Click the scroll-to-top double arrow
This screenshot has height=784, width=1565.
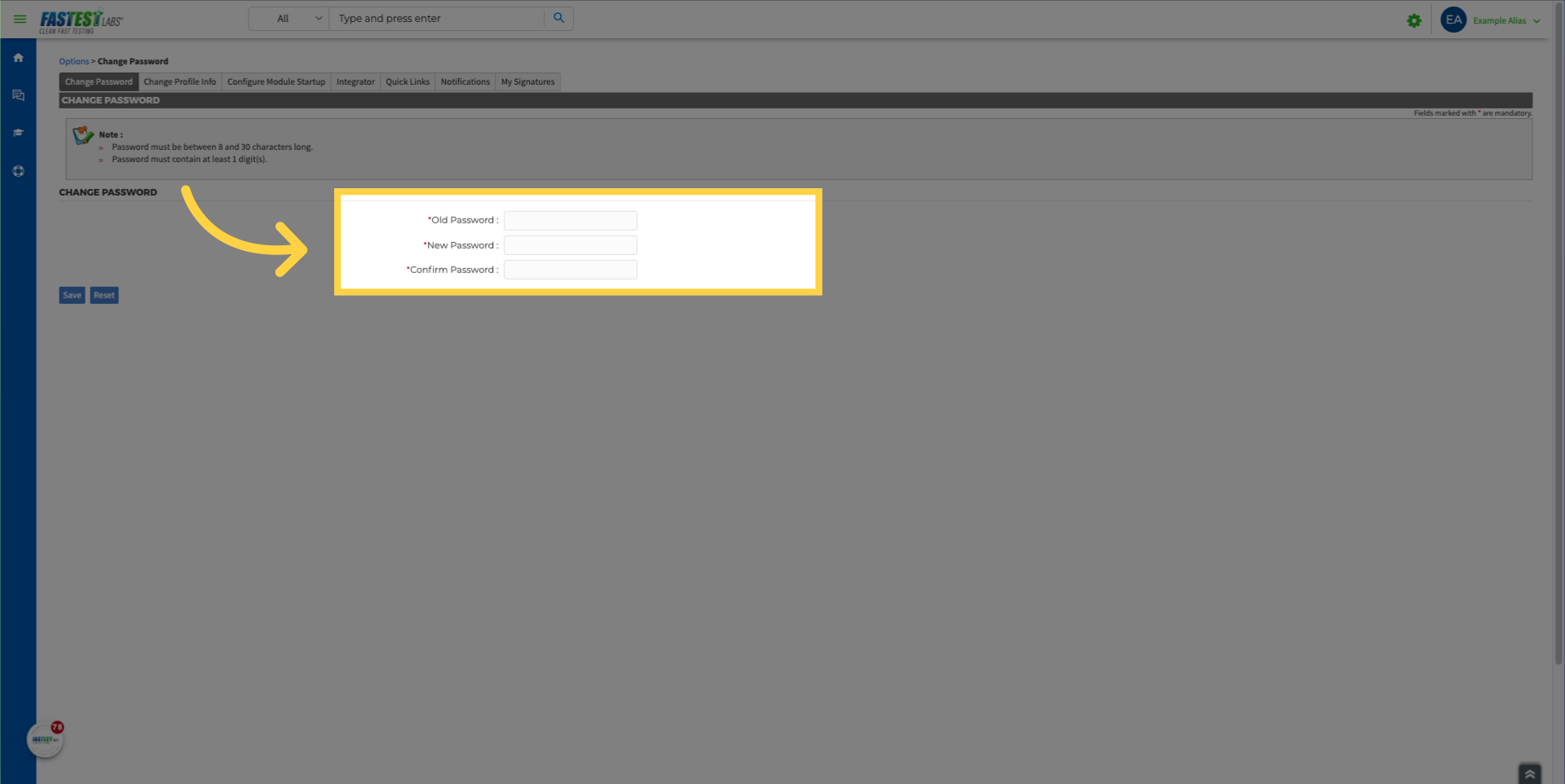coord(1529,773)
